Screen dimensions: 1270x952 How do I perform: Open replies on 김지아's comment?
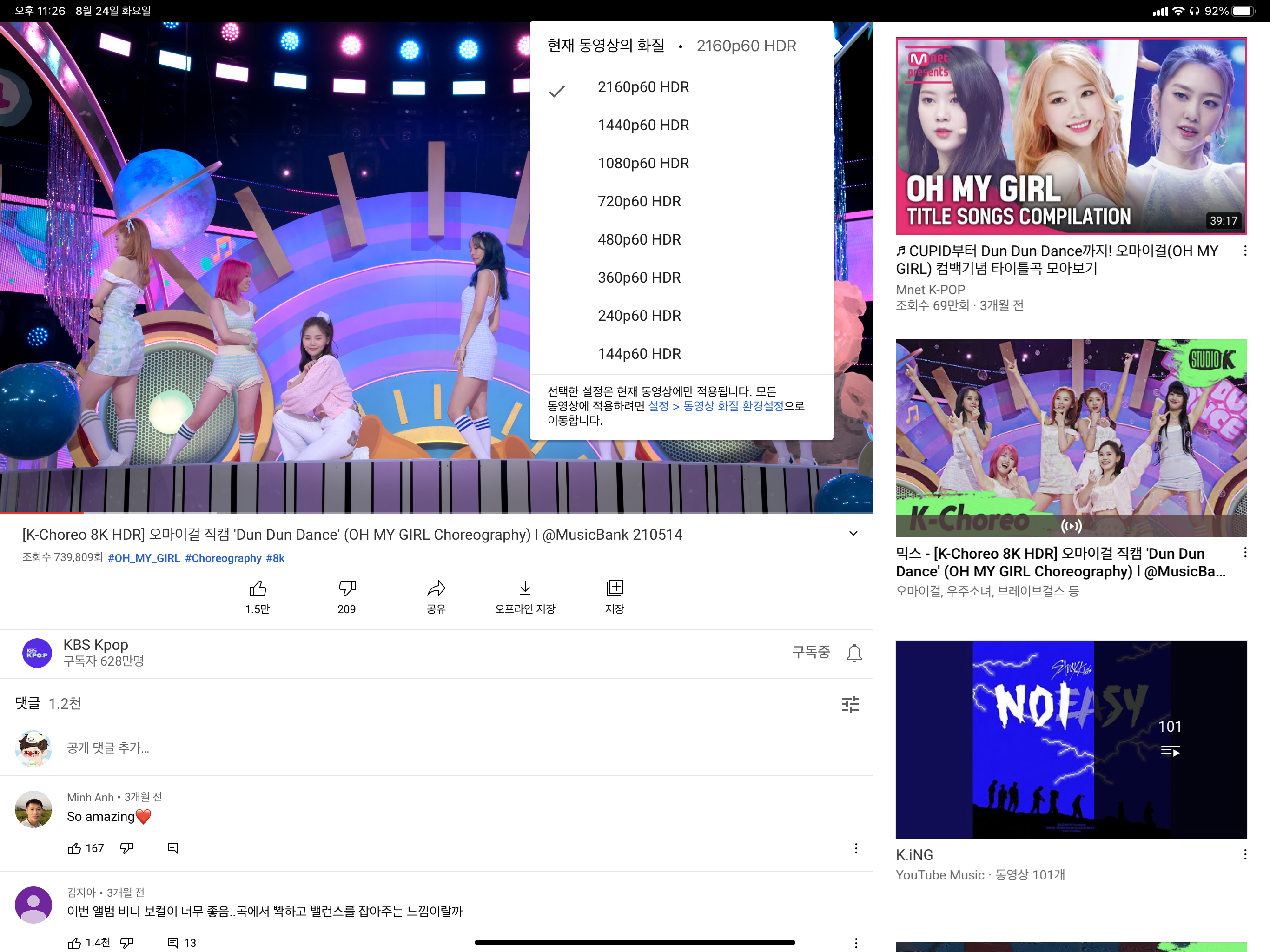[173, 943]
